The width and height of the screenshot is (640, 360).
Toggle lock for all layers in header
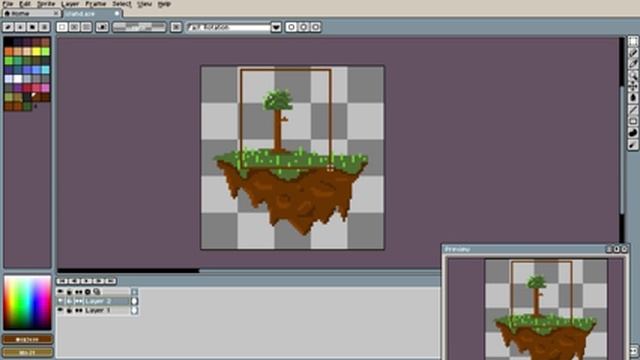point(69,292)
